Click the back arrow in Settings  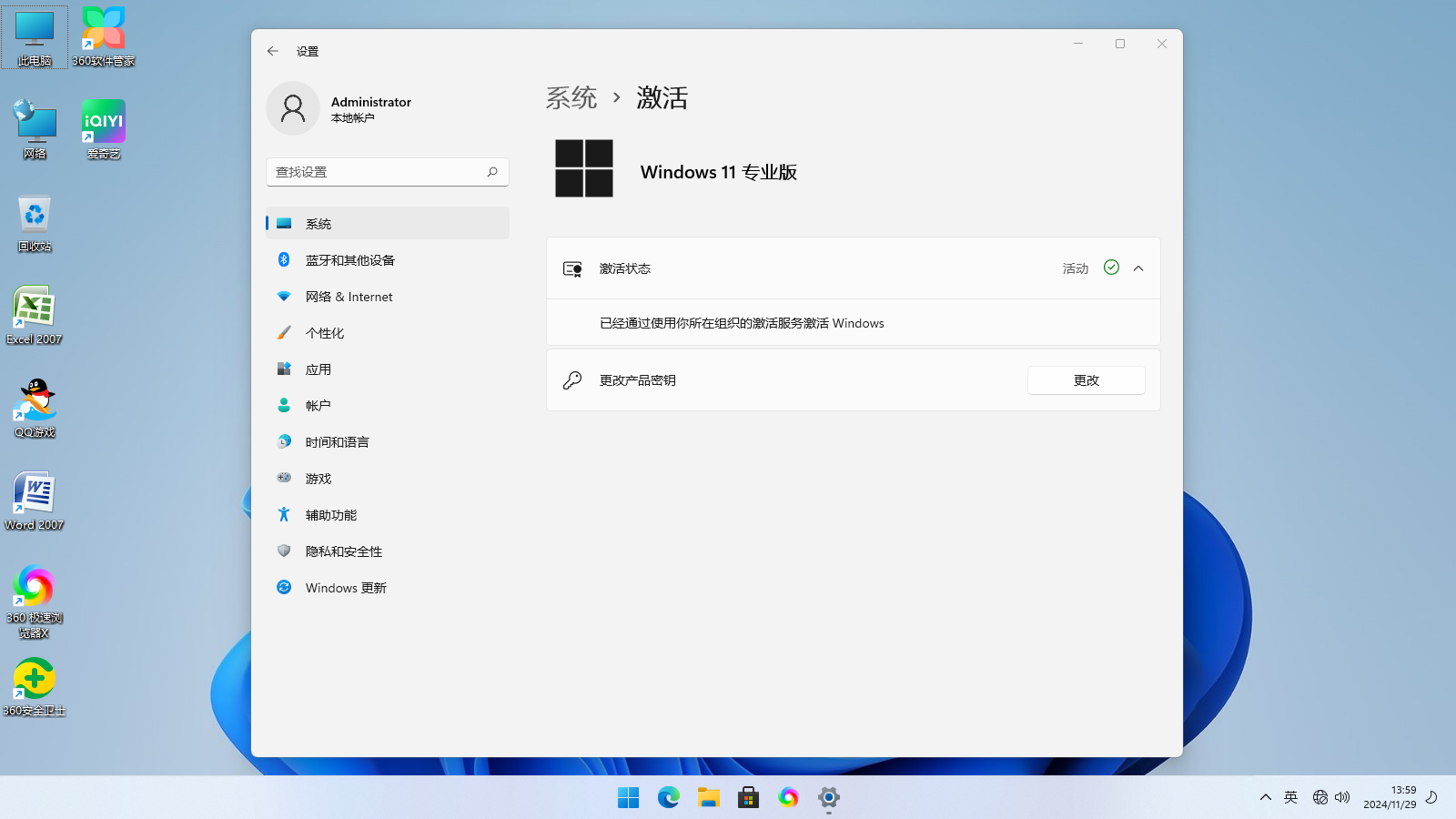(273, 51)
